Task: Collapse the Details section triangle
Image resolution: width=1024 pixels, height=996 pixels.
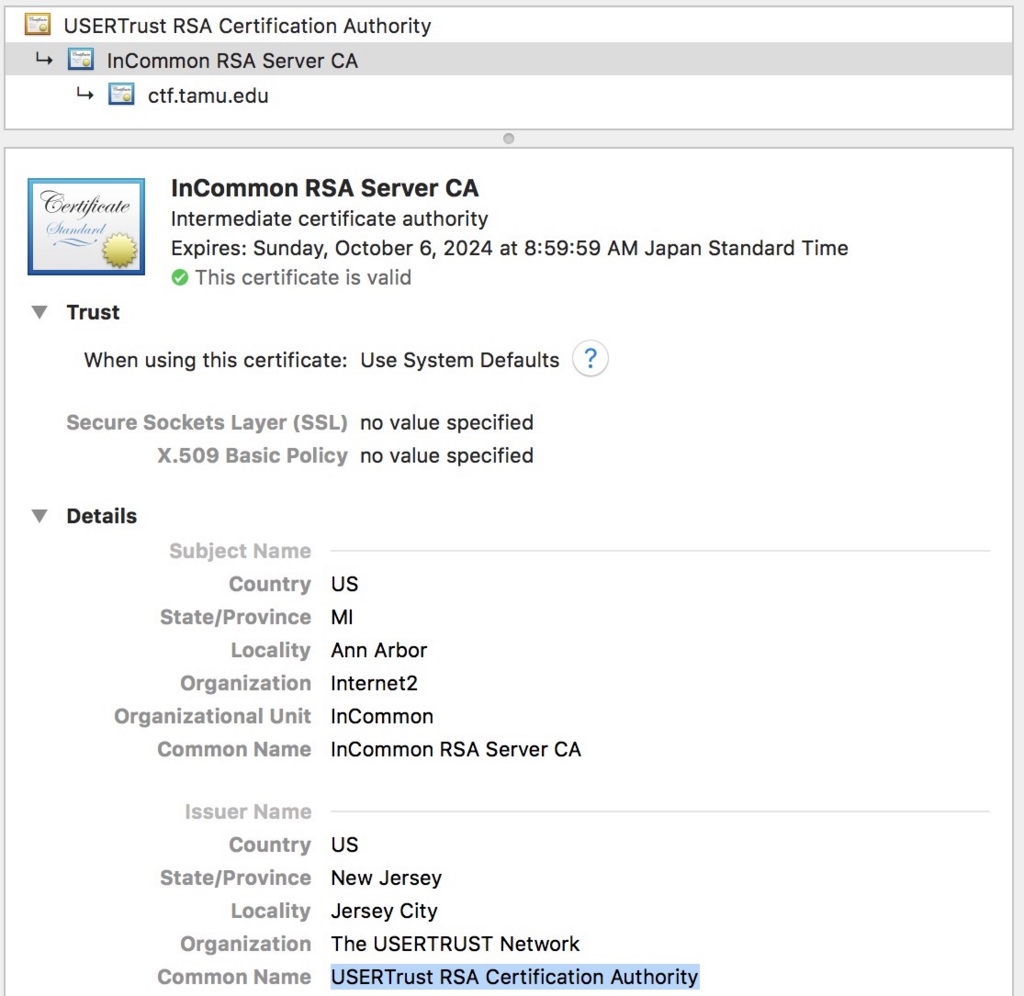Action: click(40, 516)
